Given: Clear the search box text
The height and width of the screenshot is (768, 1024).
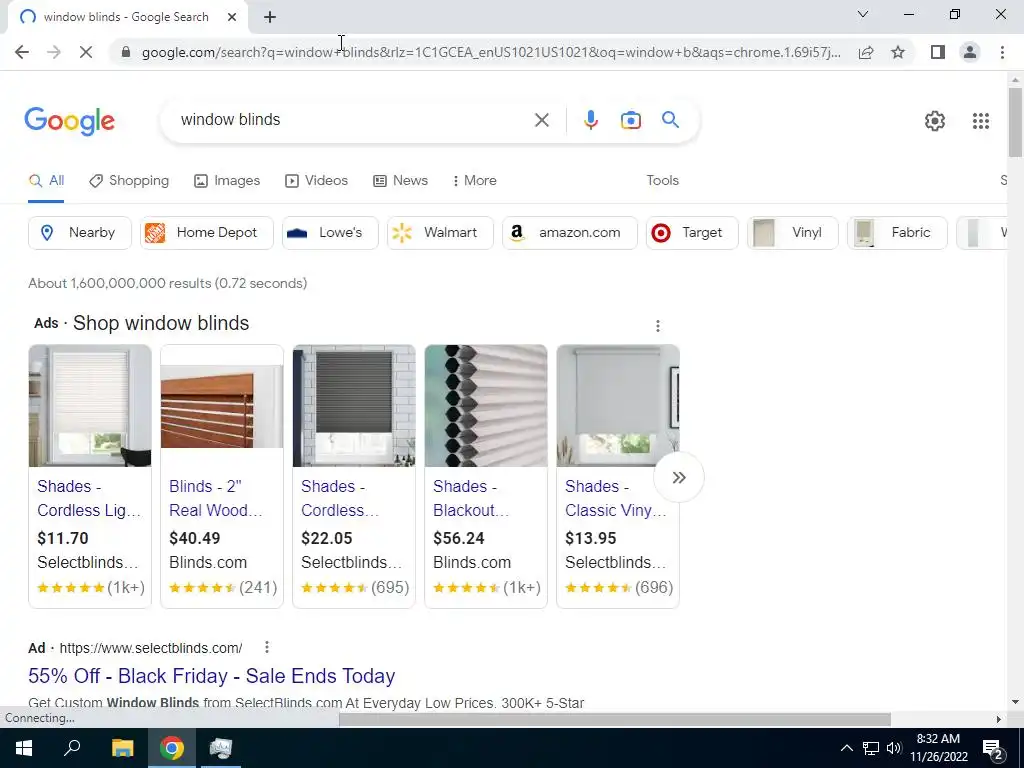Looking at the screenshot, I should pyautogui.click(x=541, y=120).
